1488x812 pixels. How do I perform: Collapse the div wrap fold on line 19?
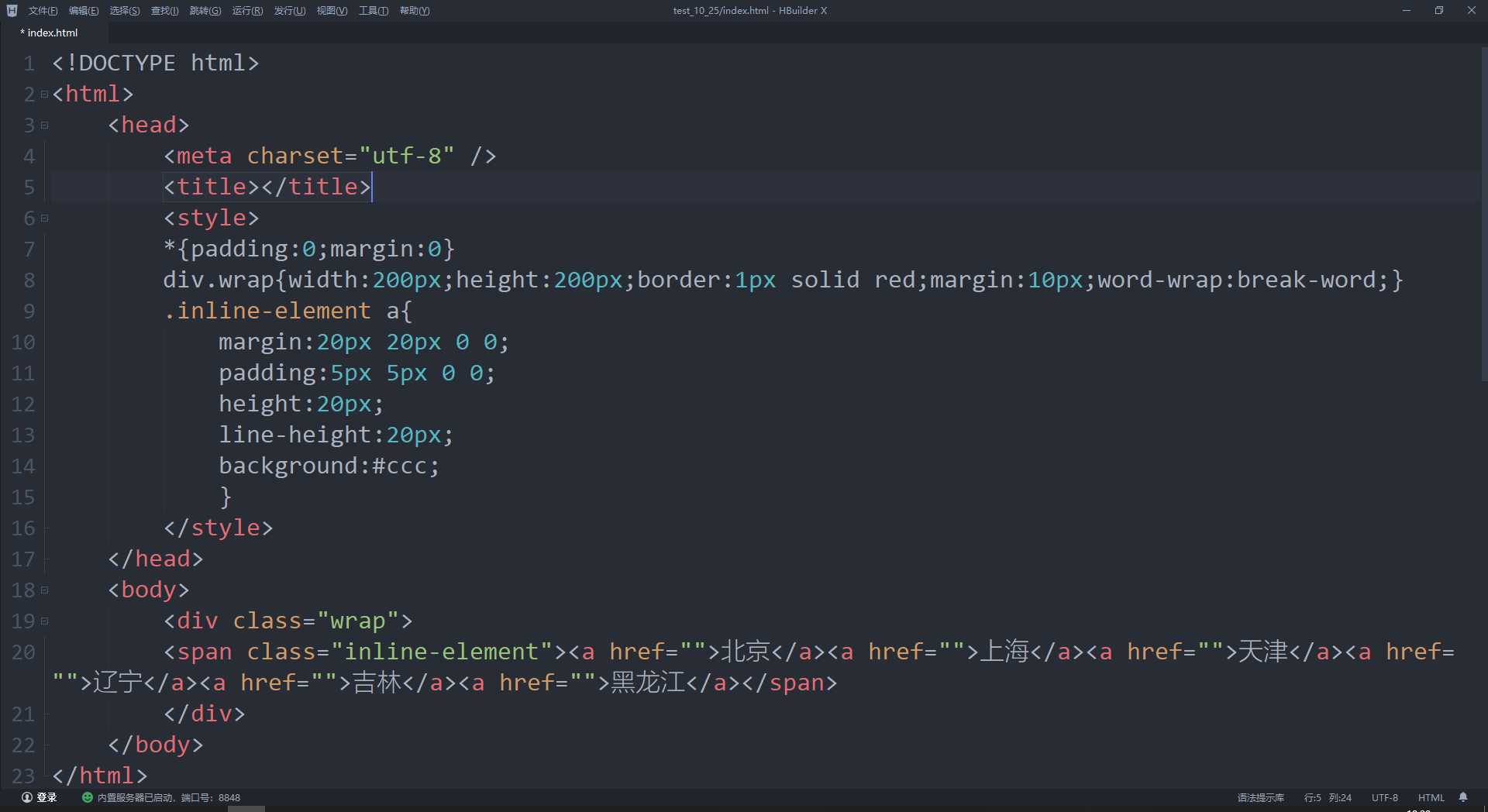[44, 621]
